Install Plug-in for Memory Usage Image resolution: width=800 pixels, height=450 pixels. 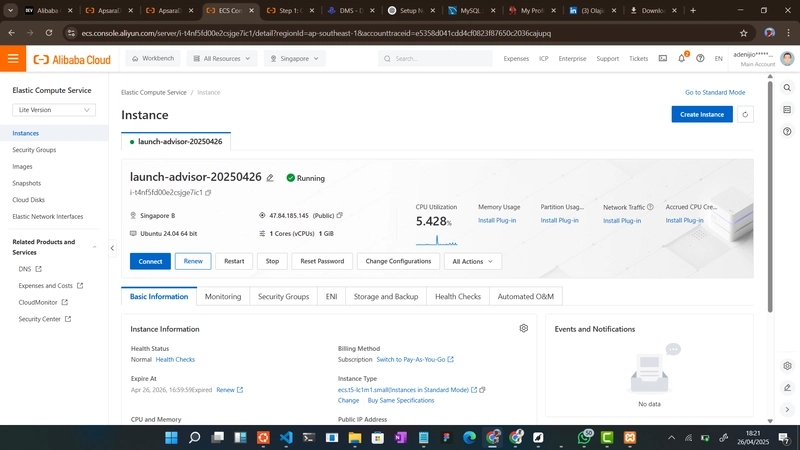tap(497, 220)
